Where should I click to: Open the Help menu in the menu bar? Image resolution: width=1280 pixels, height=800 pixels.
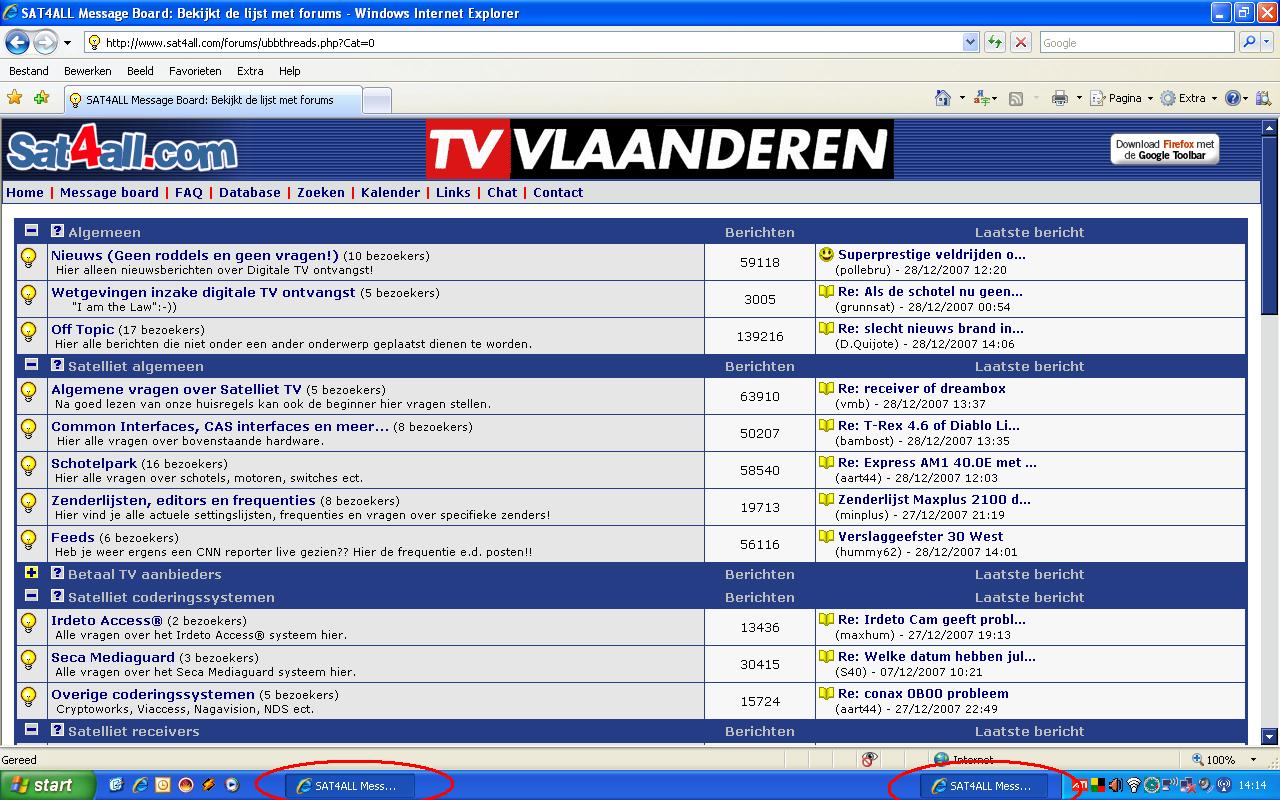pyautogui.click(x=290, y=71)
